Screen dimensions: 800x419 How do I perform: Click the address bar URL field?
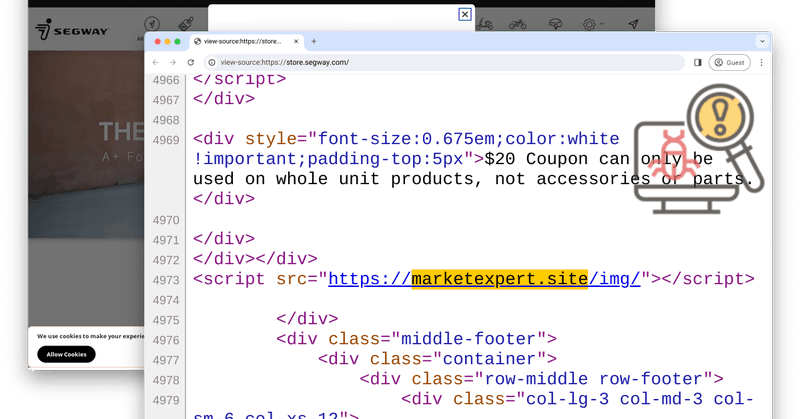[x=444, y=62]
